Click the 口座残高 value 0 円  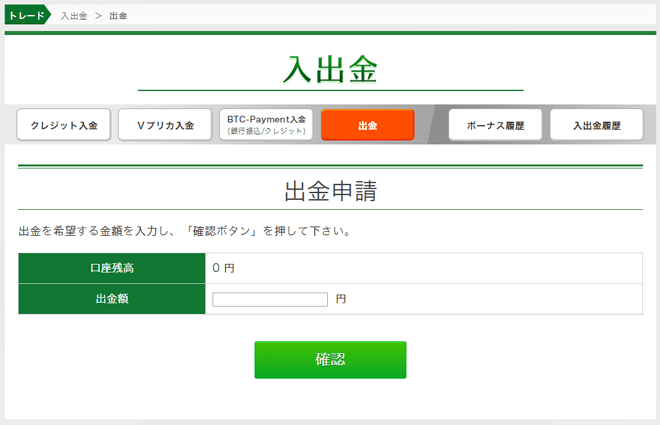tap(224, 268)
